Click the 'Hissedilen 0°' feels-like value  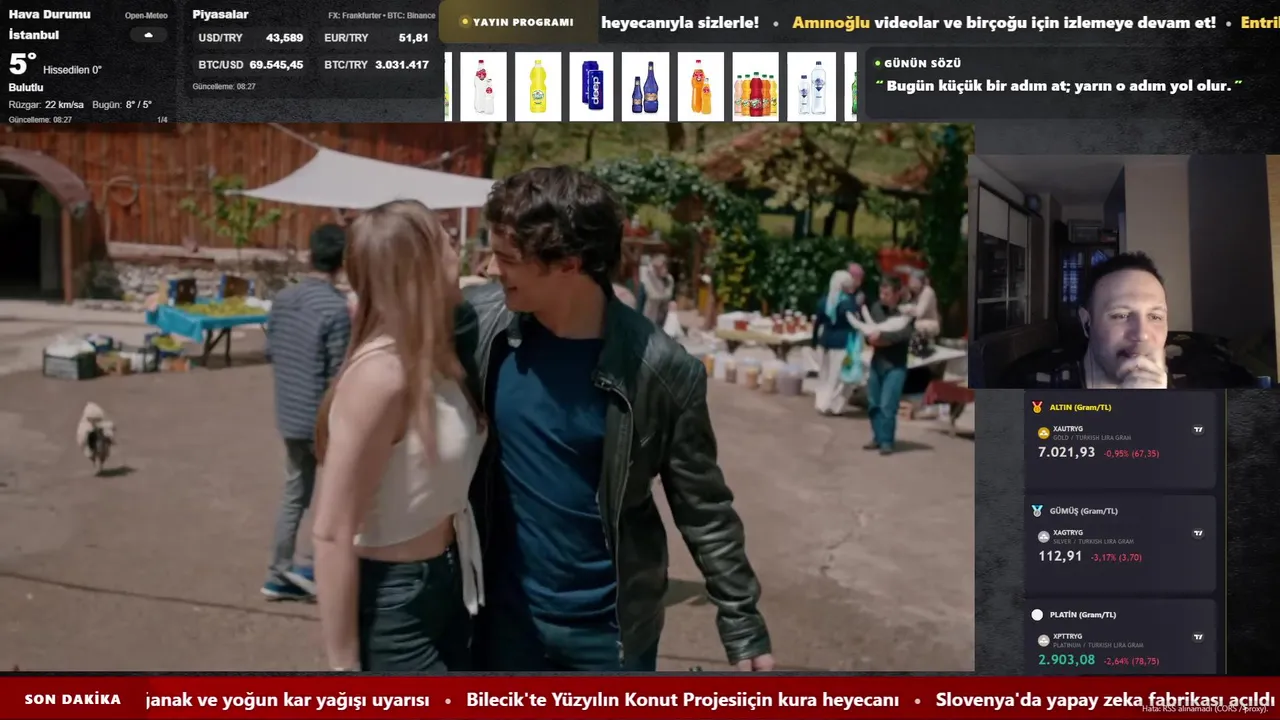point(72,70)
